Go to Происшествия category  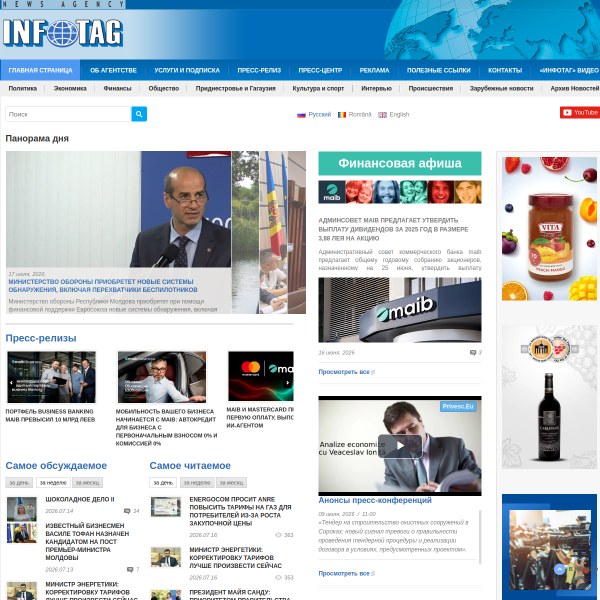(431, 88)
